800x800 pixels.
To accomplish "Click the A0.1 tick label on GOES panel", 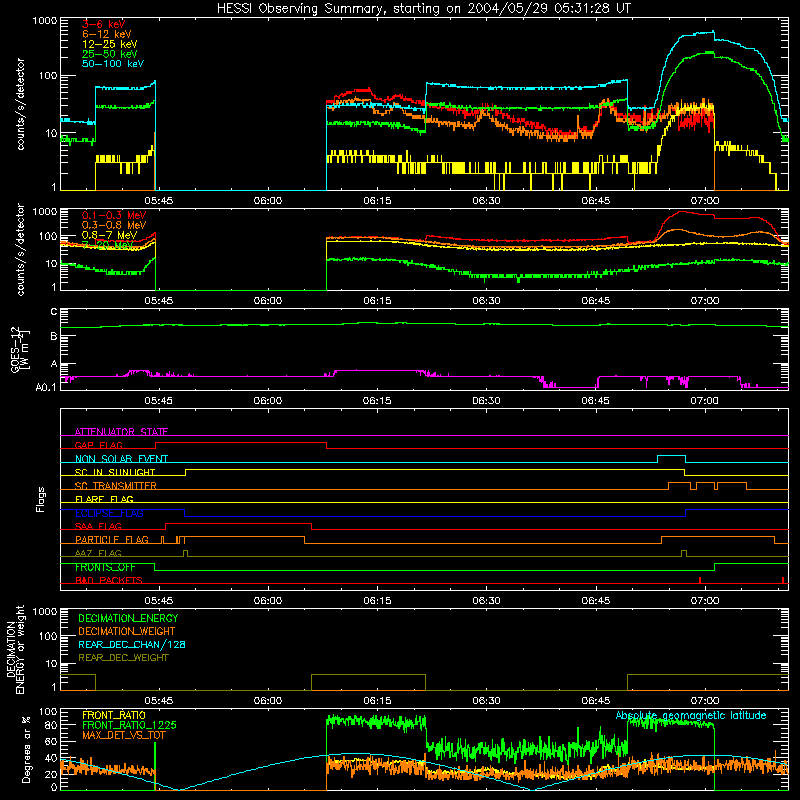I will tap(46, 388).
